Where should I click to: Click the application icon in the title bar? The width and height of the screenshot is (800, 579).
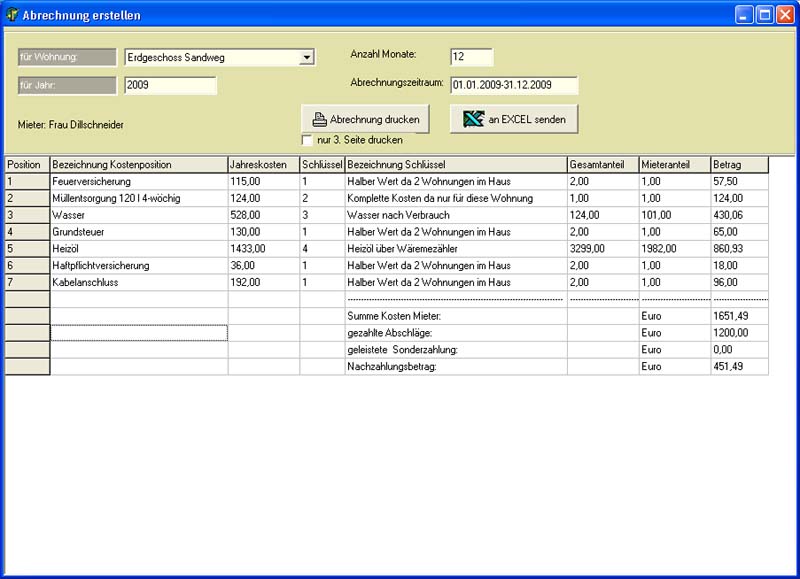coord(12,15)
